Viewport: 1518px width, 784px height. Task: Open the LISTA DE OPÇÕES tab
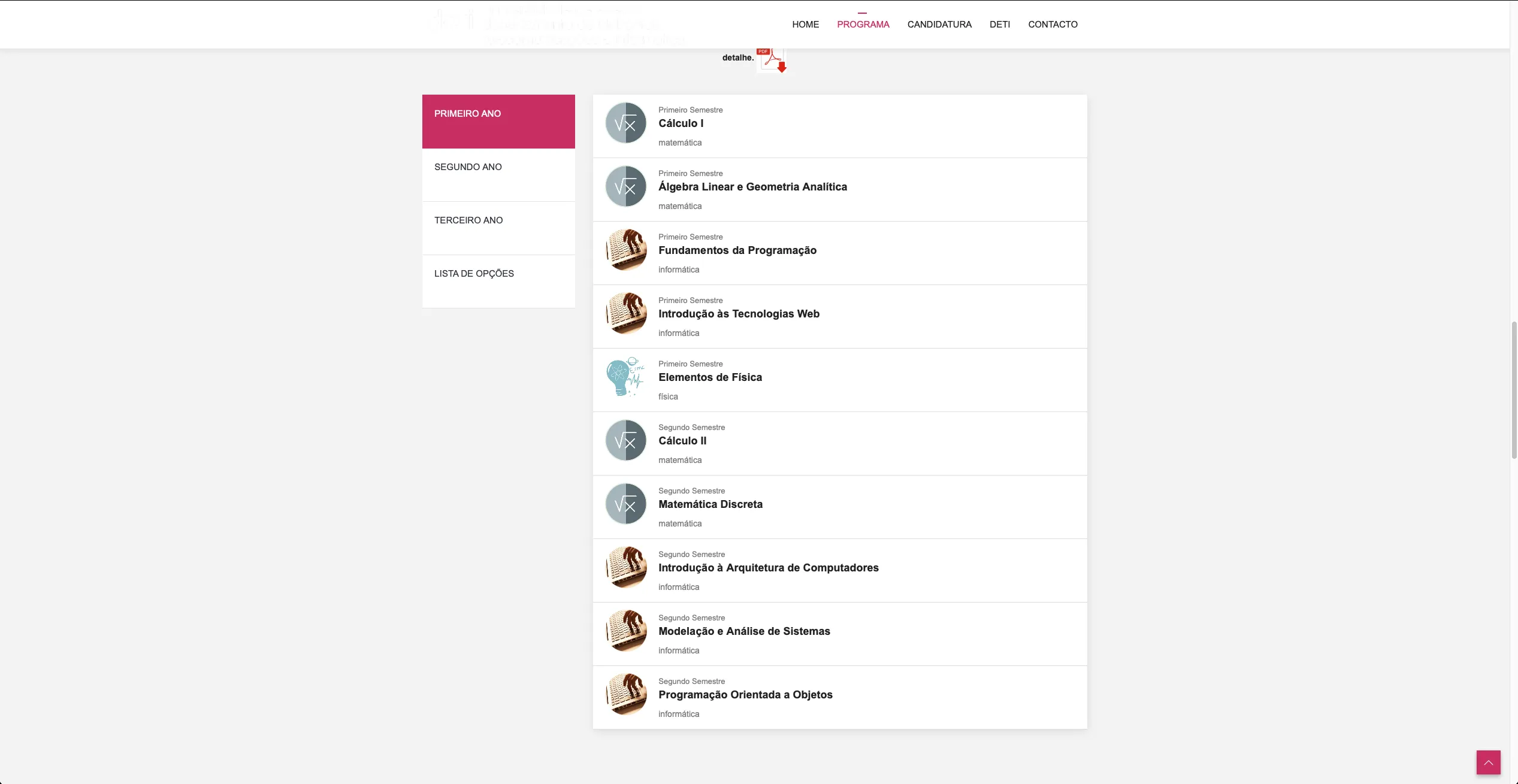[498, 281]
